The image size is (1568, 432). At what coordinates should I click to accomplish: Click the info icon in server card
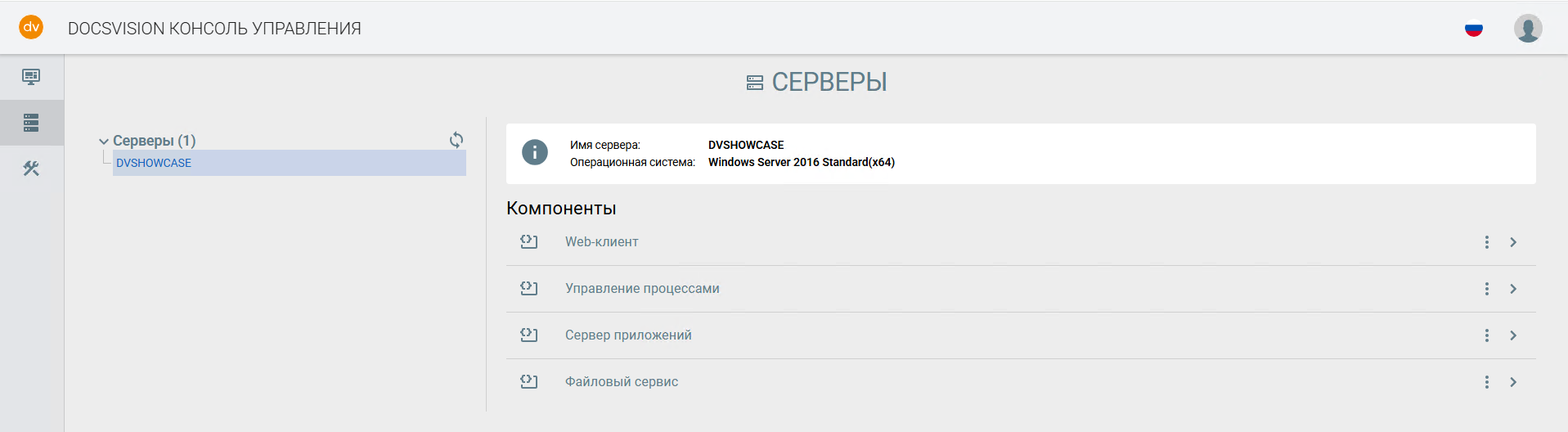click(x=535, y=151)
